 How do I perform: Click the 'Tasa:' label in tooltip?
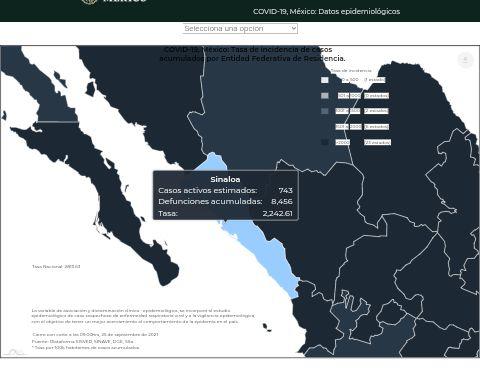coord(168,213)
